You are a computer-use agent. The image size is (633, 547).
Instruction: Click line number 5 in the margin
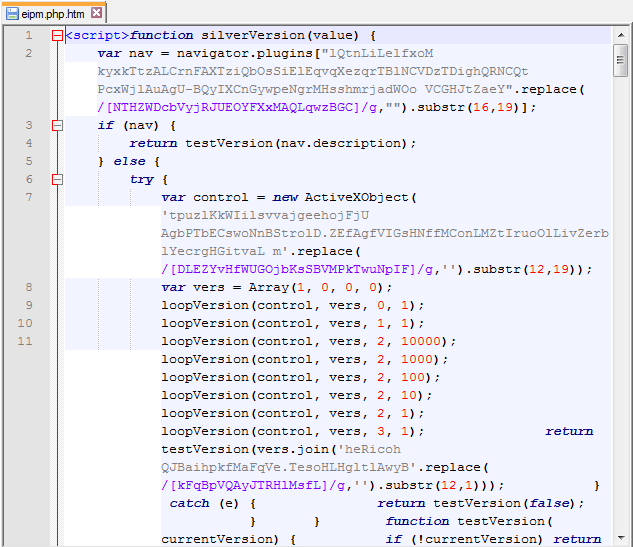29,162
